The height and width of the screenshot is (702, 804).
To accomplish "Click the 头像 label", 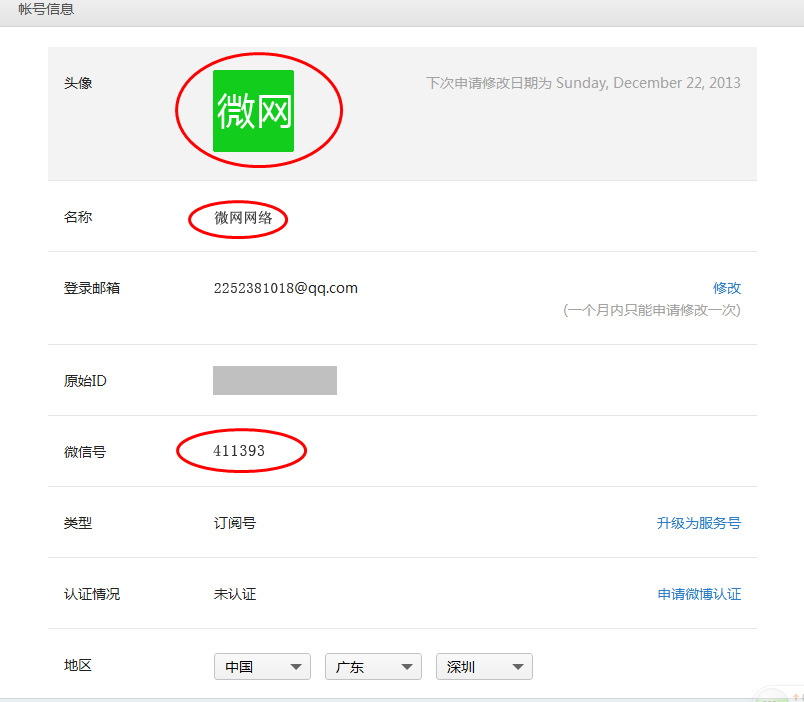I will click(x=78, y=83).
